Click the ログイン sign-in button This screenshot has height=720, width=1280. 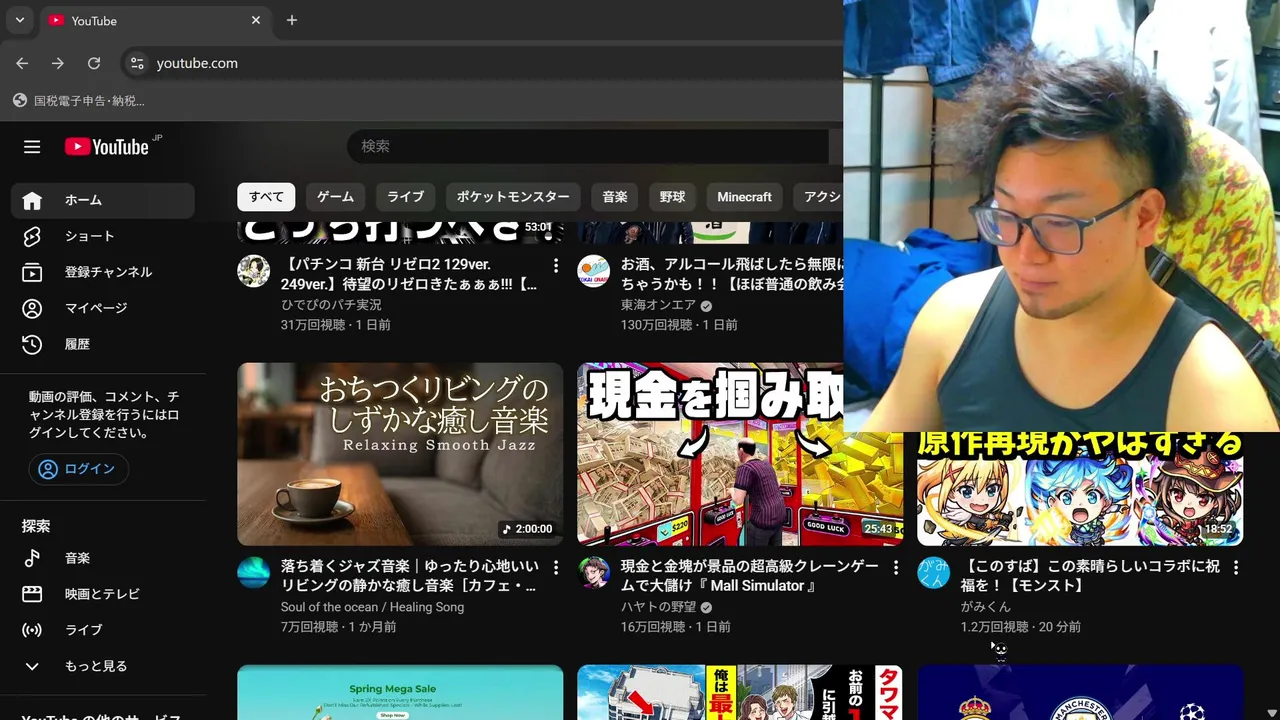(78, 469)
